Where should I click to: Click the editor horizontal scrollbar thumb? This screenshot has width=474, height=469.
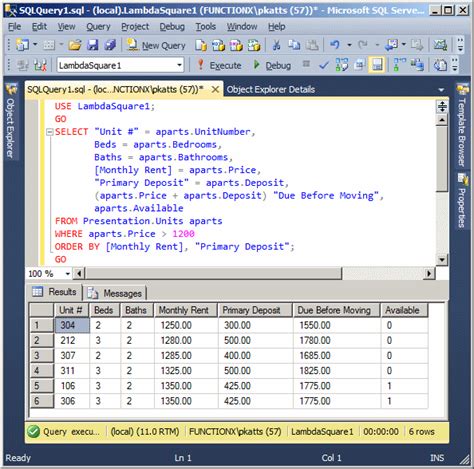coord(213,274)
